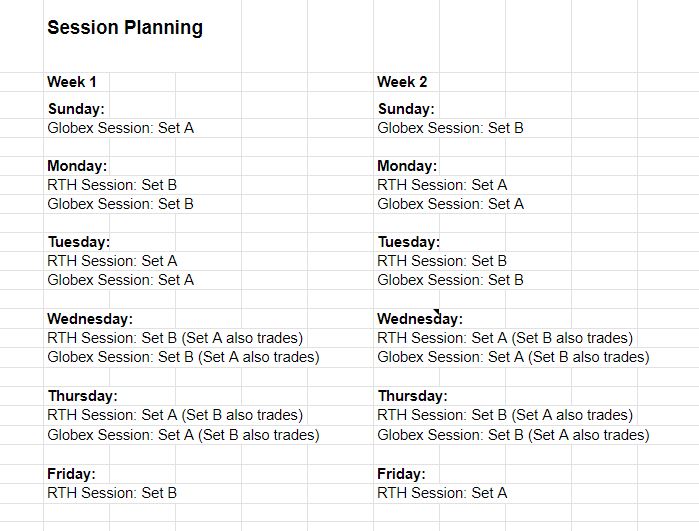Click the Week 2 header cell
The width and height of the screenshot is (699, 531).
[402, 82]
